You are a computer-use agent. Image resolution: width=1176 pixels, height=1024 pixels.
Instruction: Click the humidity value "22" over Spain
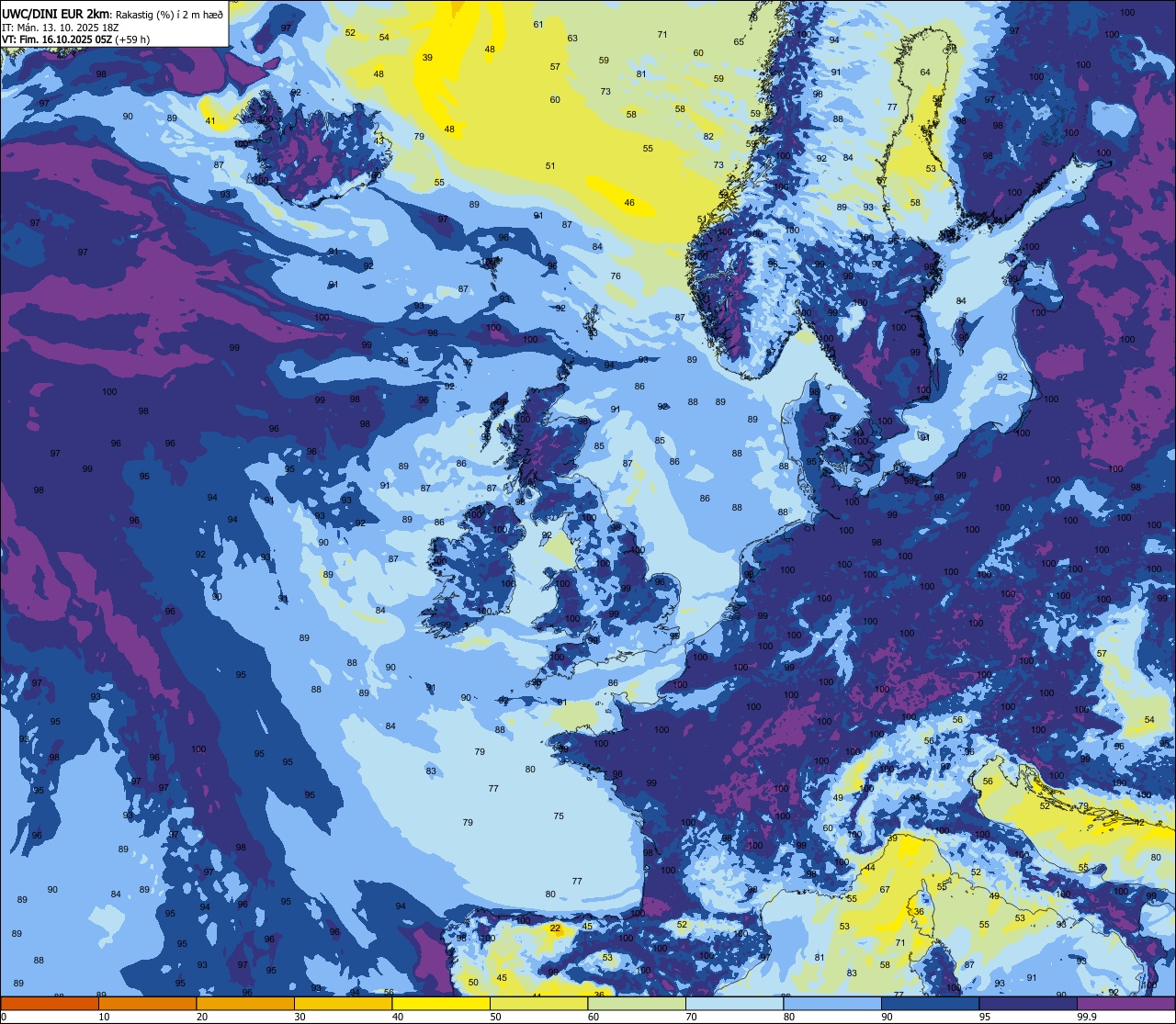tap(555, 928)
